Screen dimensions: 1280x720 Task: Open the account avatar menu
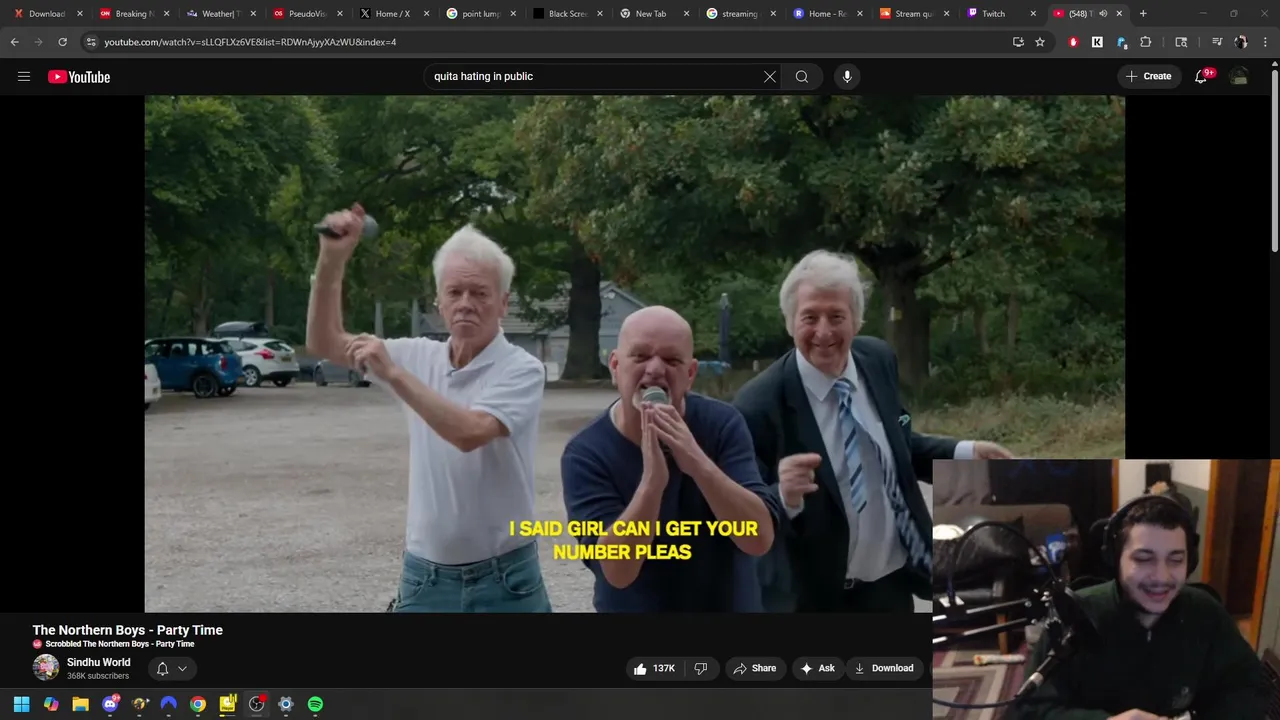[1239, 77]
